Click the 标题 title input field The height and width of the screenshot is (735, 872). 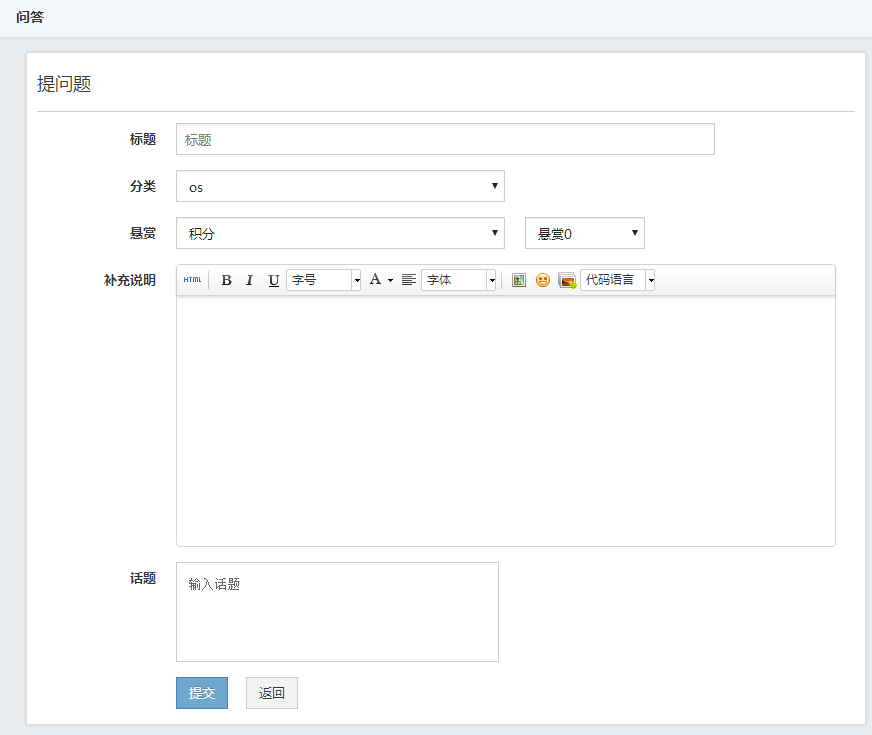coord(445,139)
